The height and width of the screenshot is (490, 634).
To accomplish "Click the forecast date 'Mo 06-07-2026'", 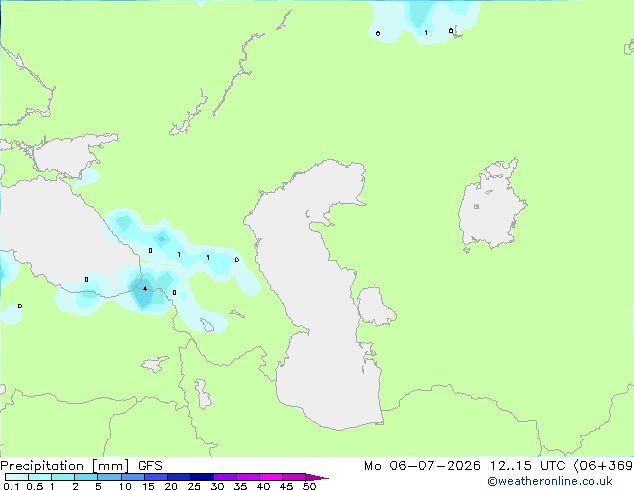I will [x=423, y=466].
